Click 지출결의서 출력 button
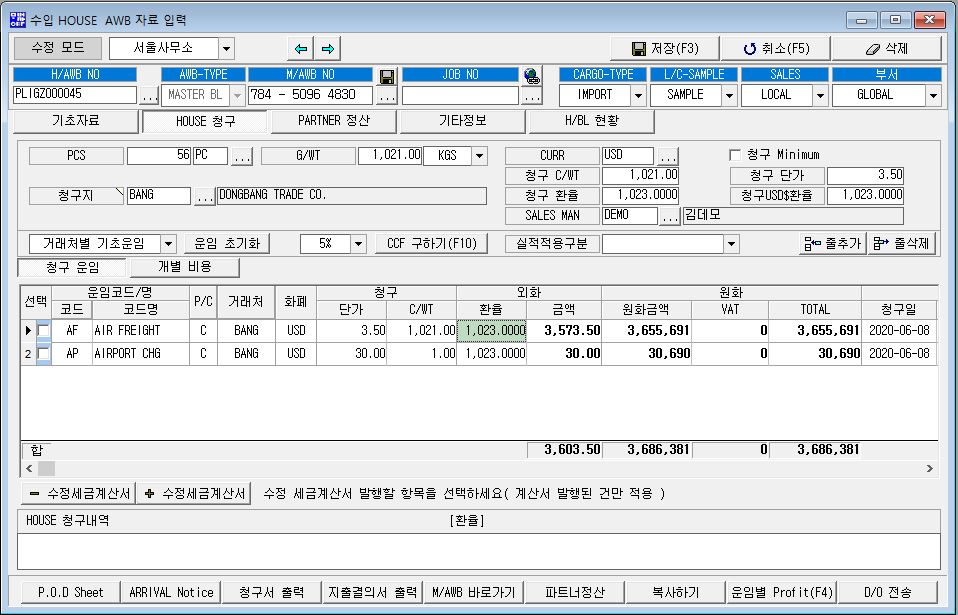The height and width of the screenshot is (615, 958). 372,592
